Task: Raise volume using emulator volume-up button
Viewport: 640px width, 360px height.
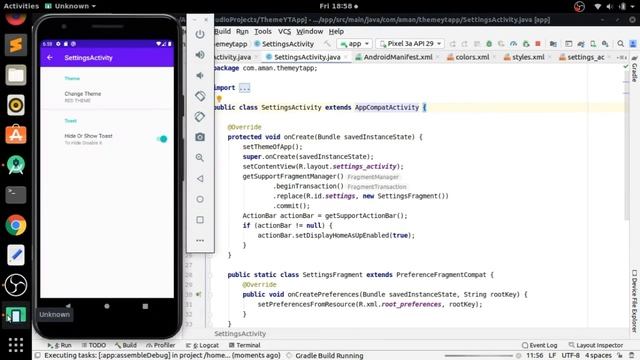Action: [200, 55]
